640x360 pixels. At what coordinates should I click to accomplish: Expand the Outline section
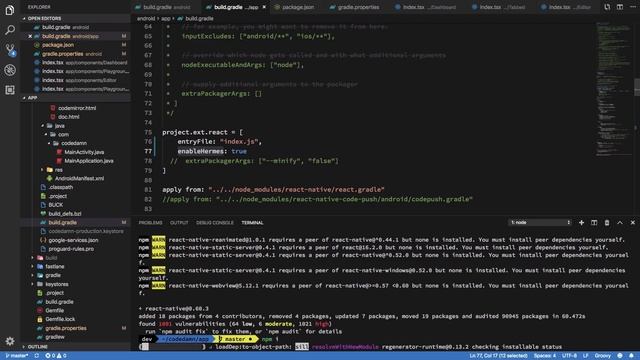pyautogui.click(x=38, y=347)
